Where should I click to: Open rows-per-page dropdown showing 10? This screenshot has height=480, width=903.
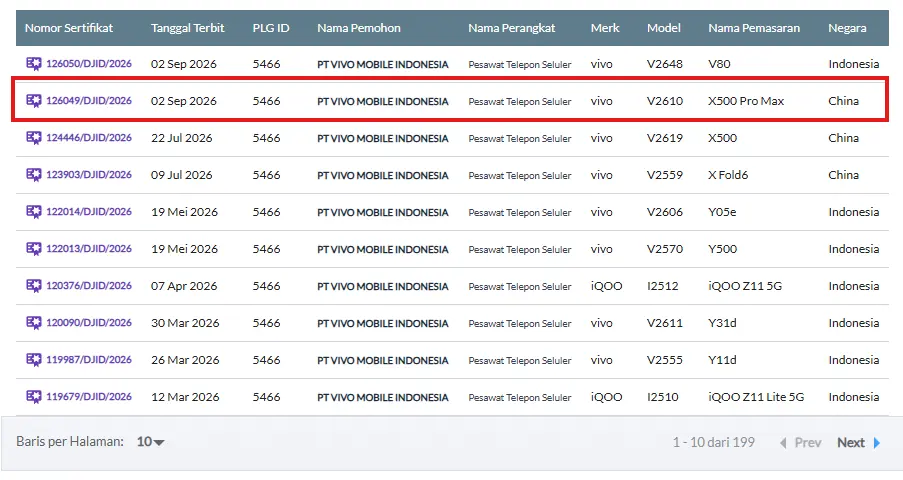coord(150,442)
